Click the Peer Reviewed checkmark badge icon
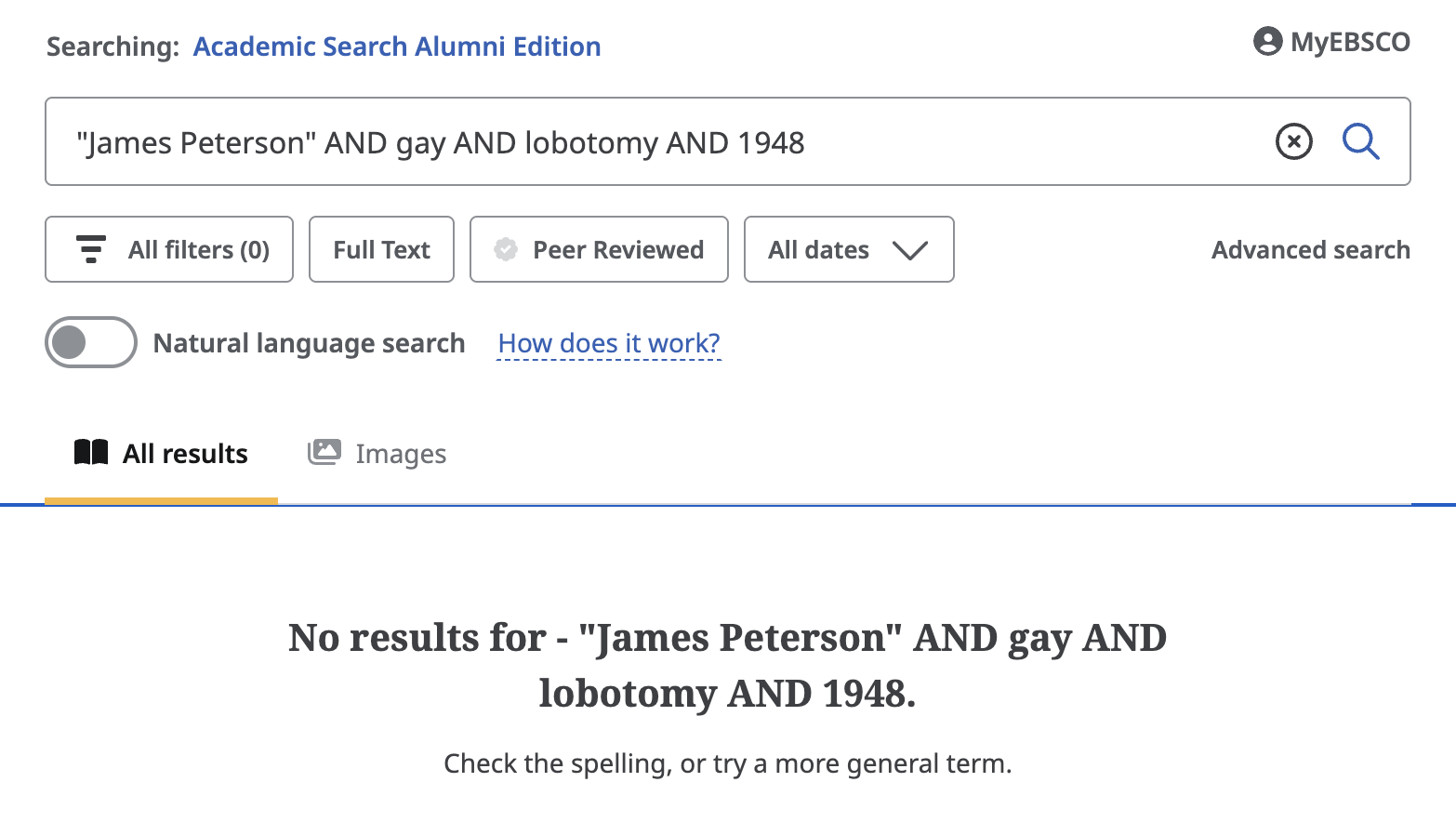 [x=506, y=249]
